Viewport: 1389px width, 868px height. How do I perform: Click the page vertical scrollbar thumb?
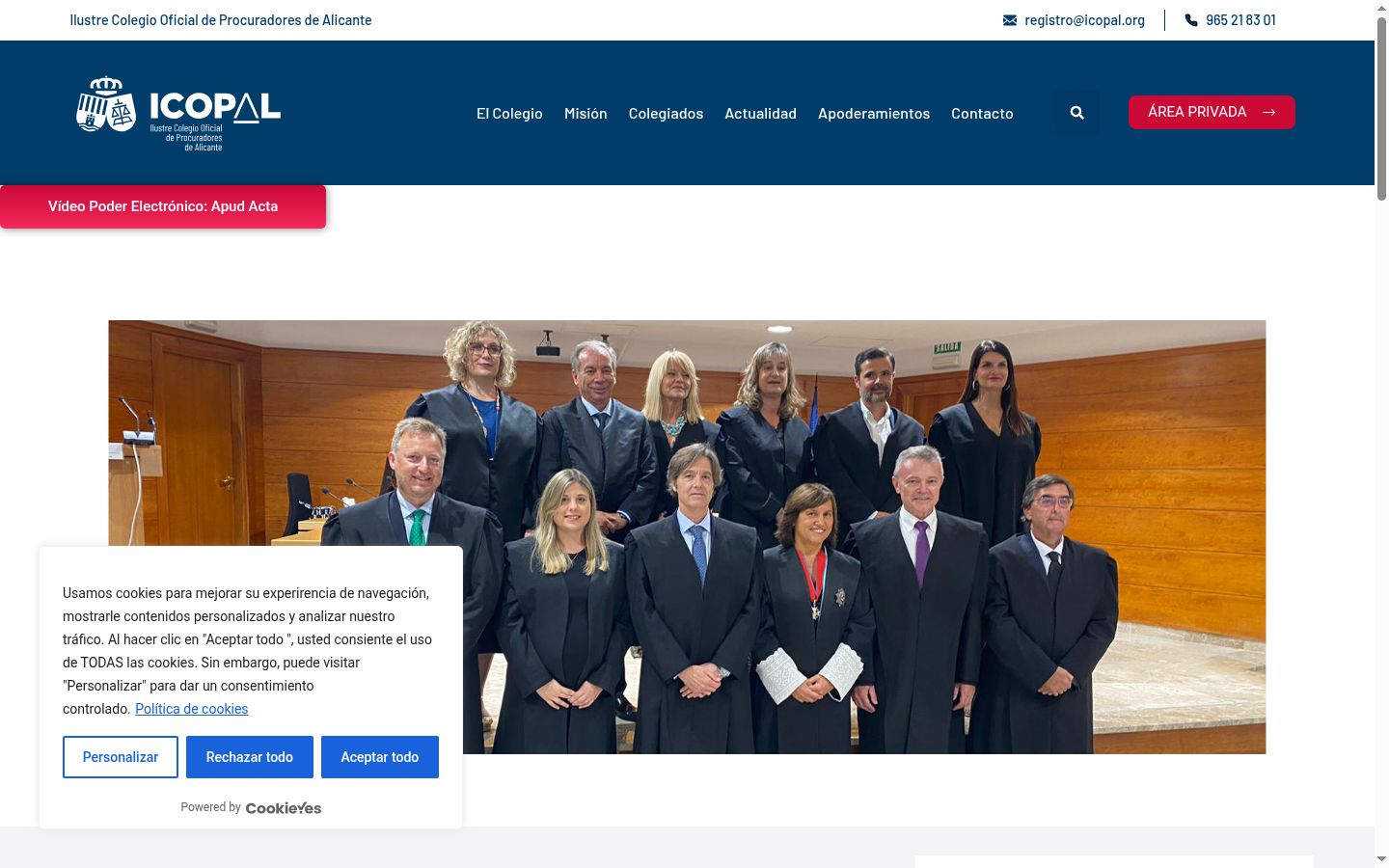[1381, 108]
